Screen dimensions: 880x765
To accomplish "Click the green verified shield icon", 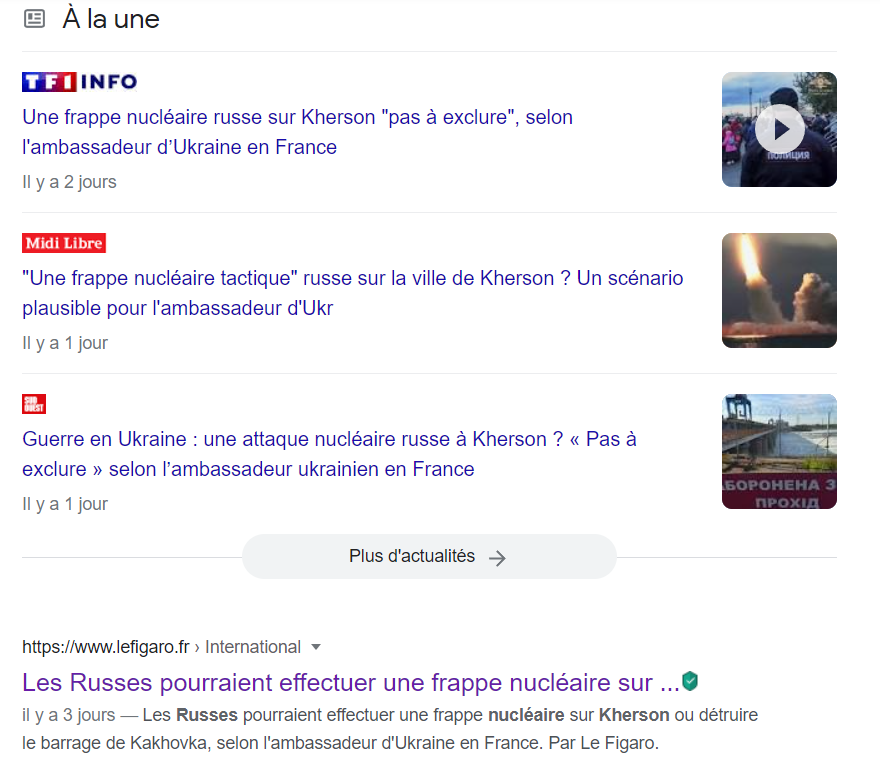I will click(690, 681).
